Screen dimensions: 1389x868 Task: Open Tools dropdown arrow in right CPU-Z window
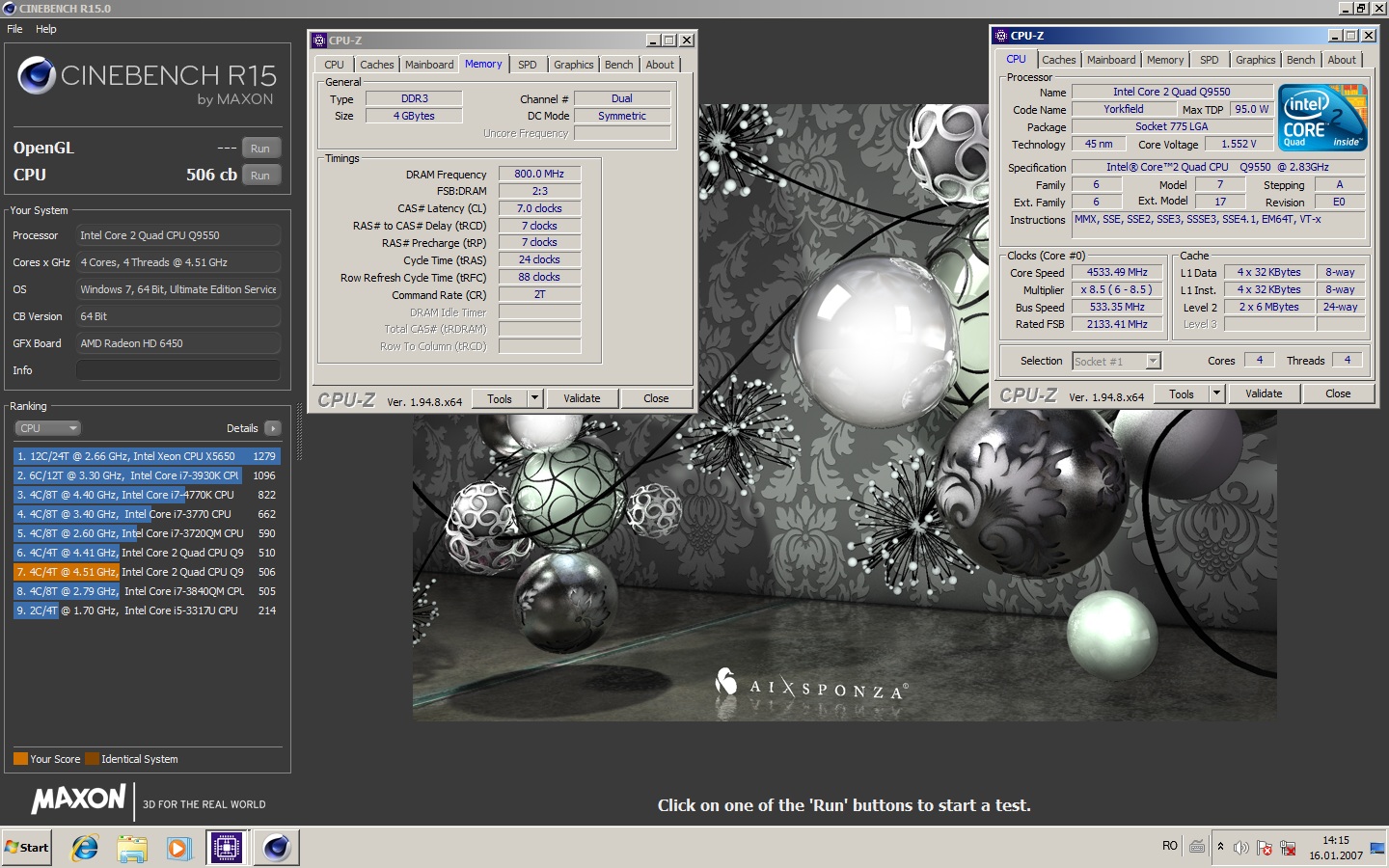click(1217, 393)
